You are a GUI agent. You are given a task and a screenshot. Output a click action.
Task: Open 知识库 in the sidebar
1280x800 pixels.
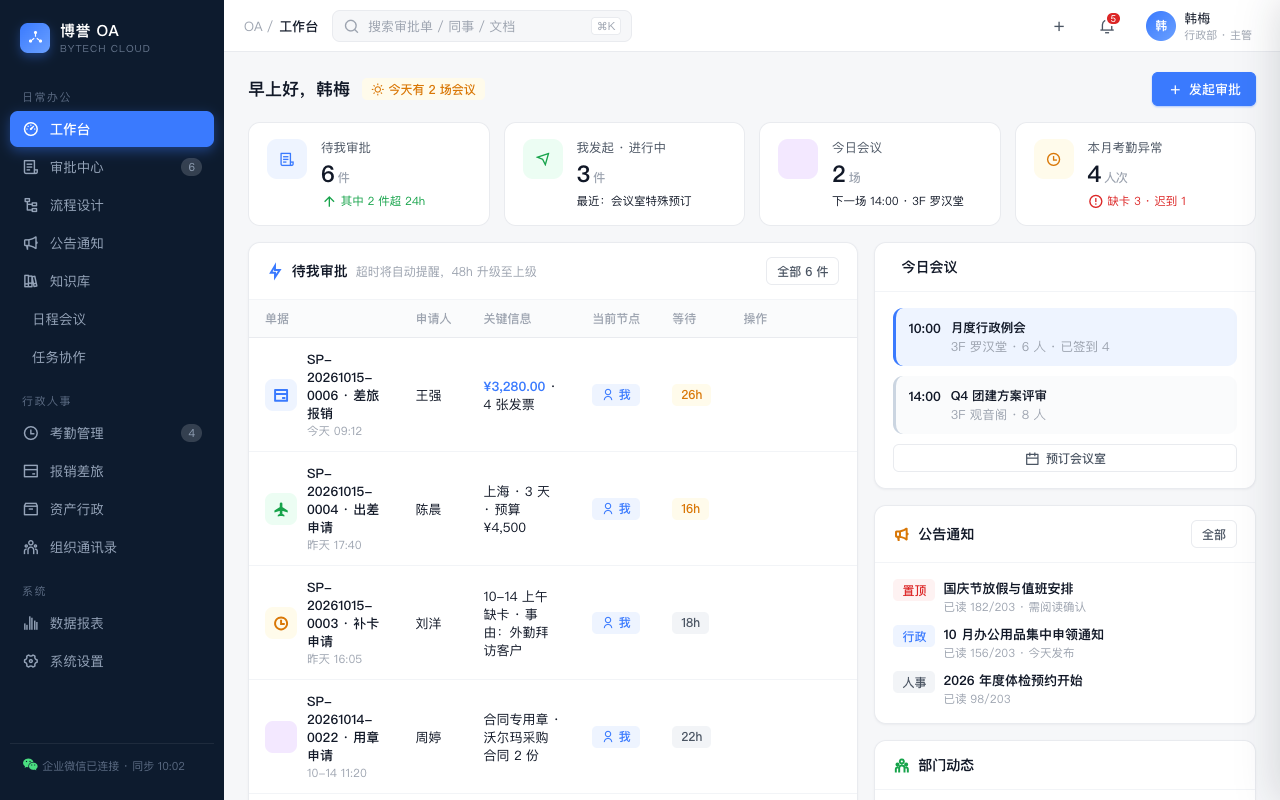tap(112, 281)
